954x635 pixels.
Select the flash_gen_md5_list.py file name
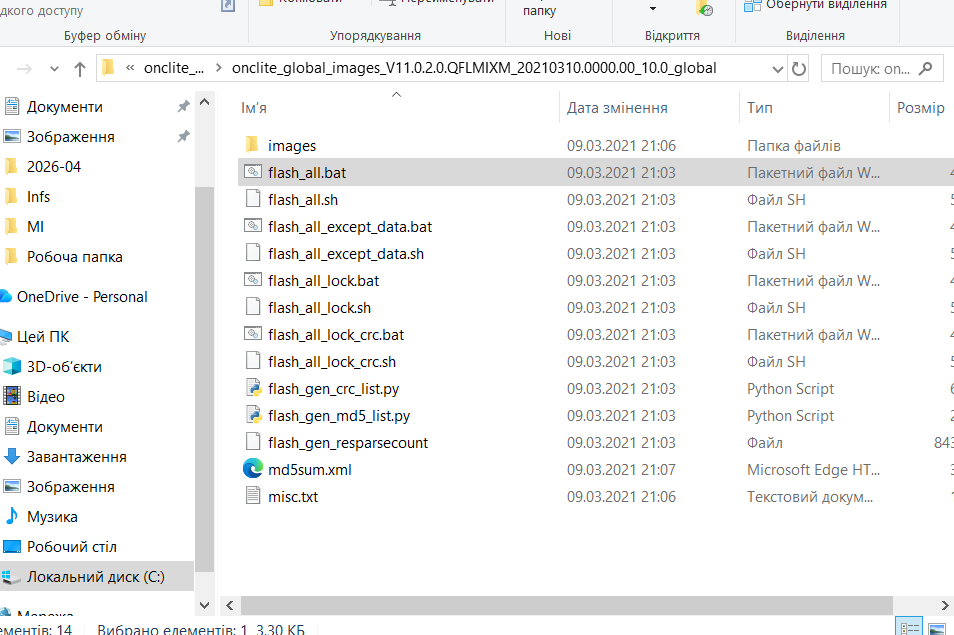(339, 416)
